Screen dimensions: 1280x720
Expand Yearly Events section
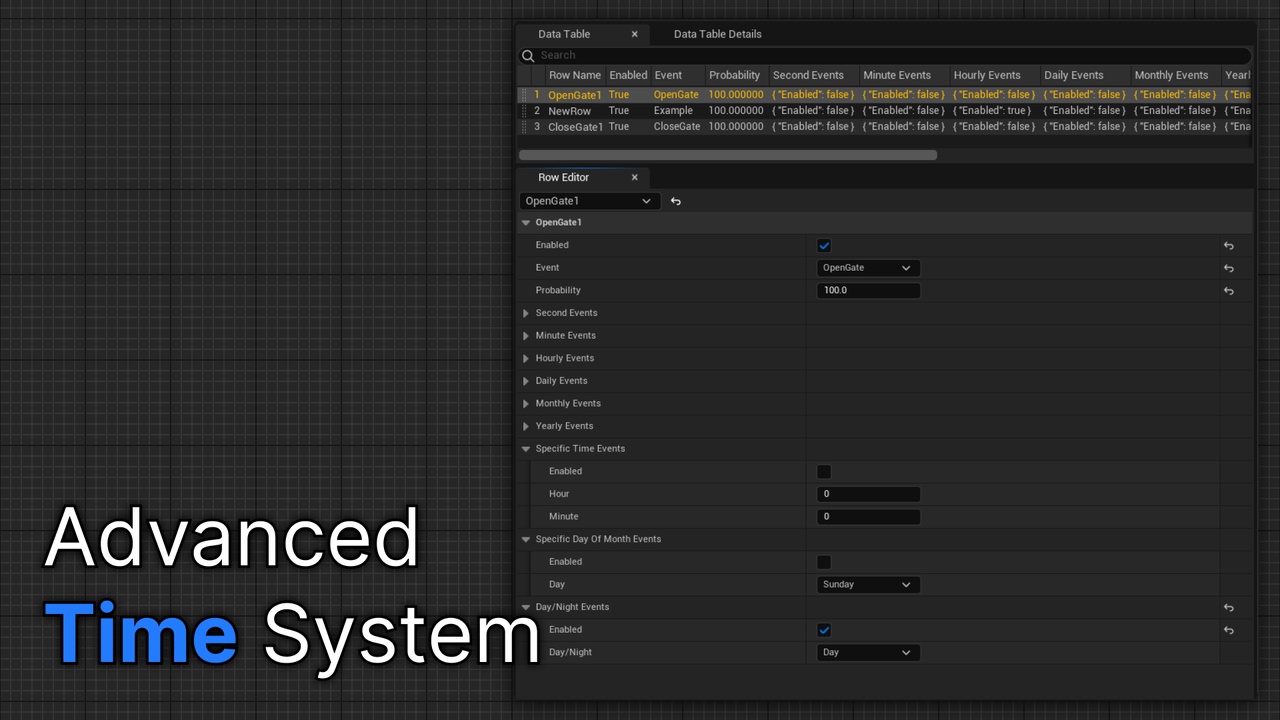(x=526, y=426)
